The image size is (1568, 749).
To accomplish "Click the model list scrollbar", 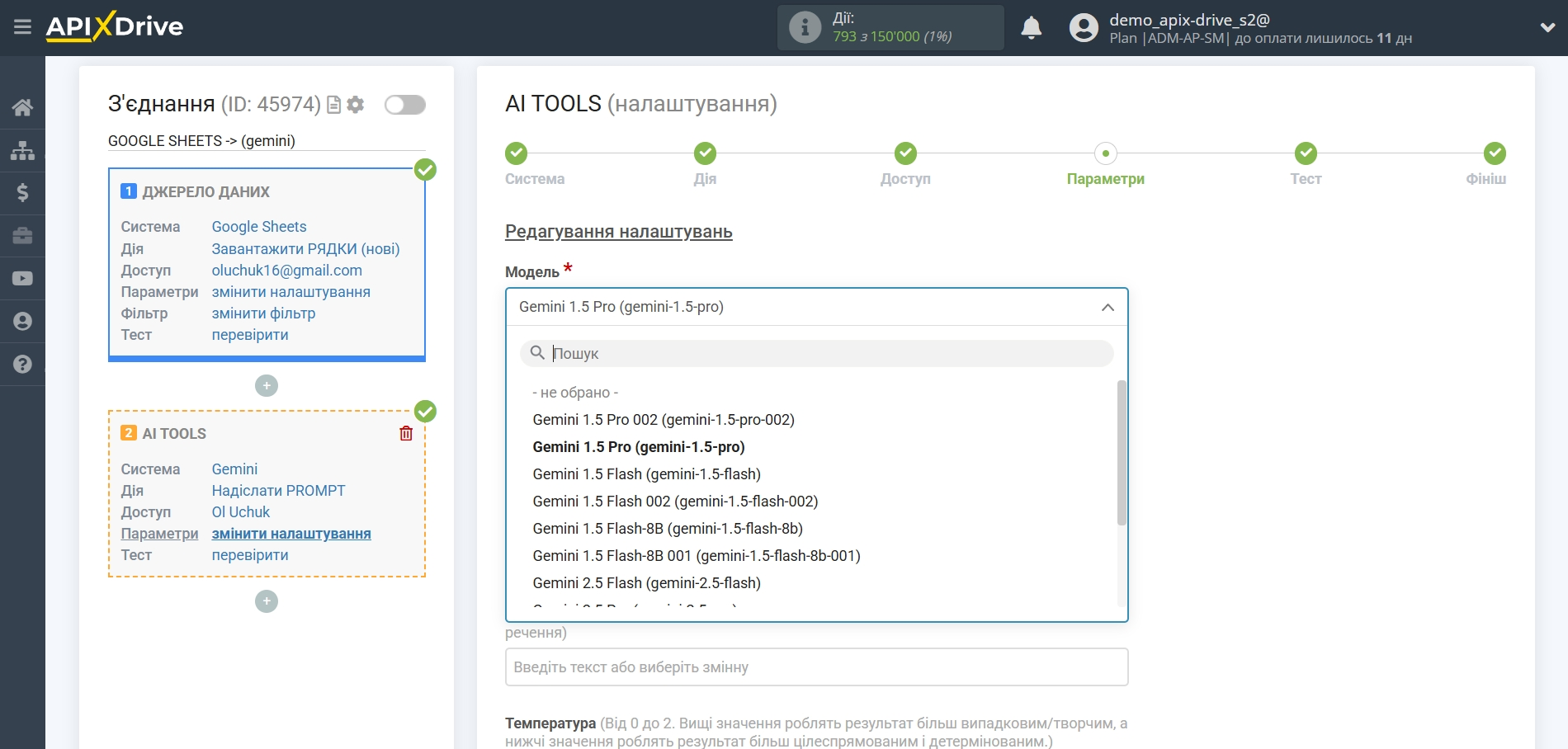I will [1122, 452].
